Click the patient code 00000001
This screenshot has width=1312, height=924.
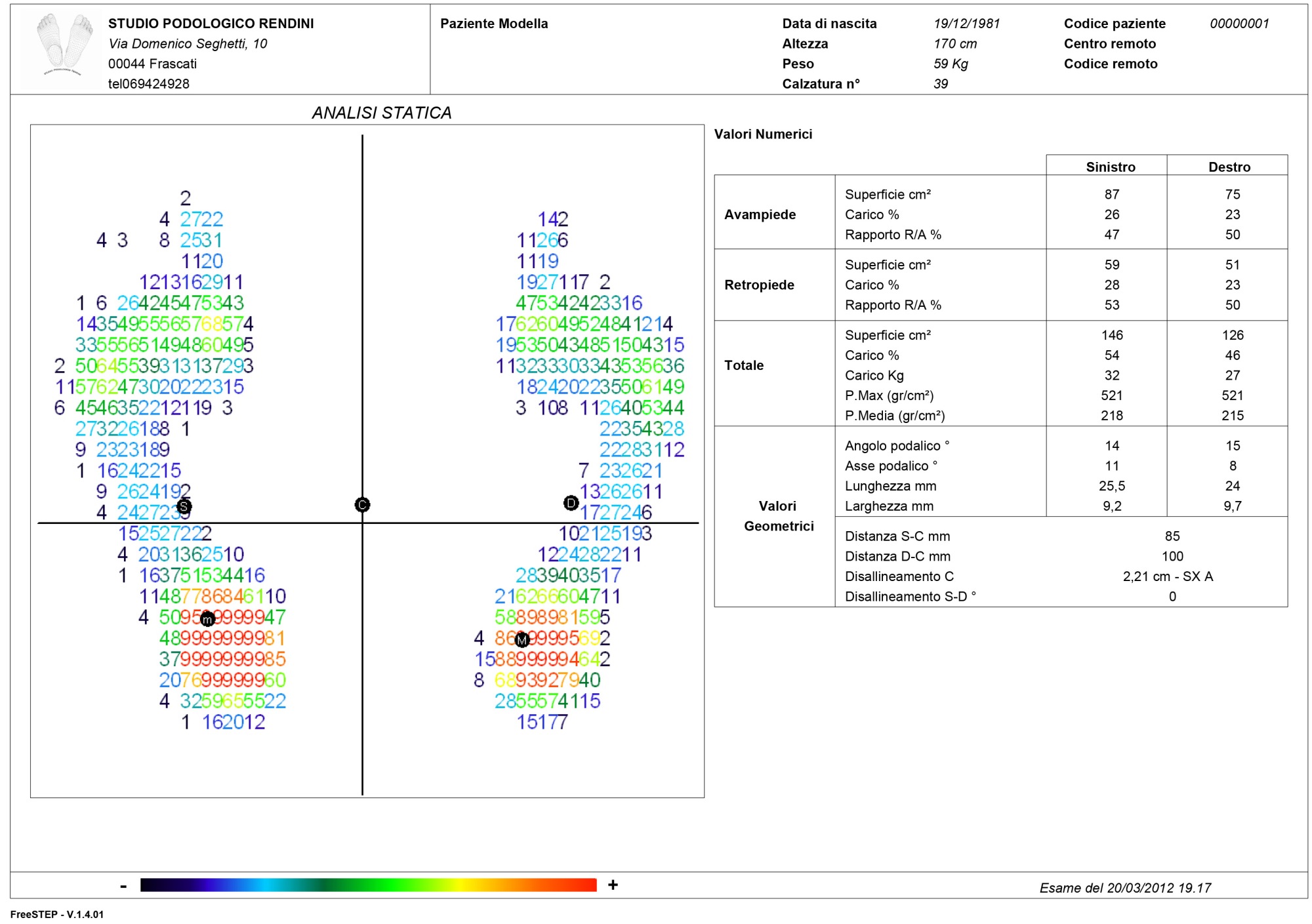coord(1239,24)
